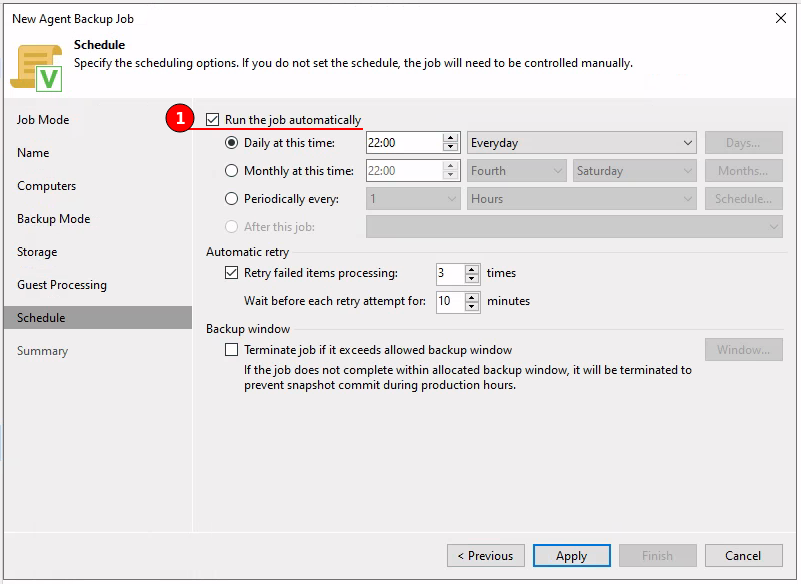Decrease the monthly time with down arrow

[450, 175]
